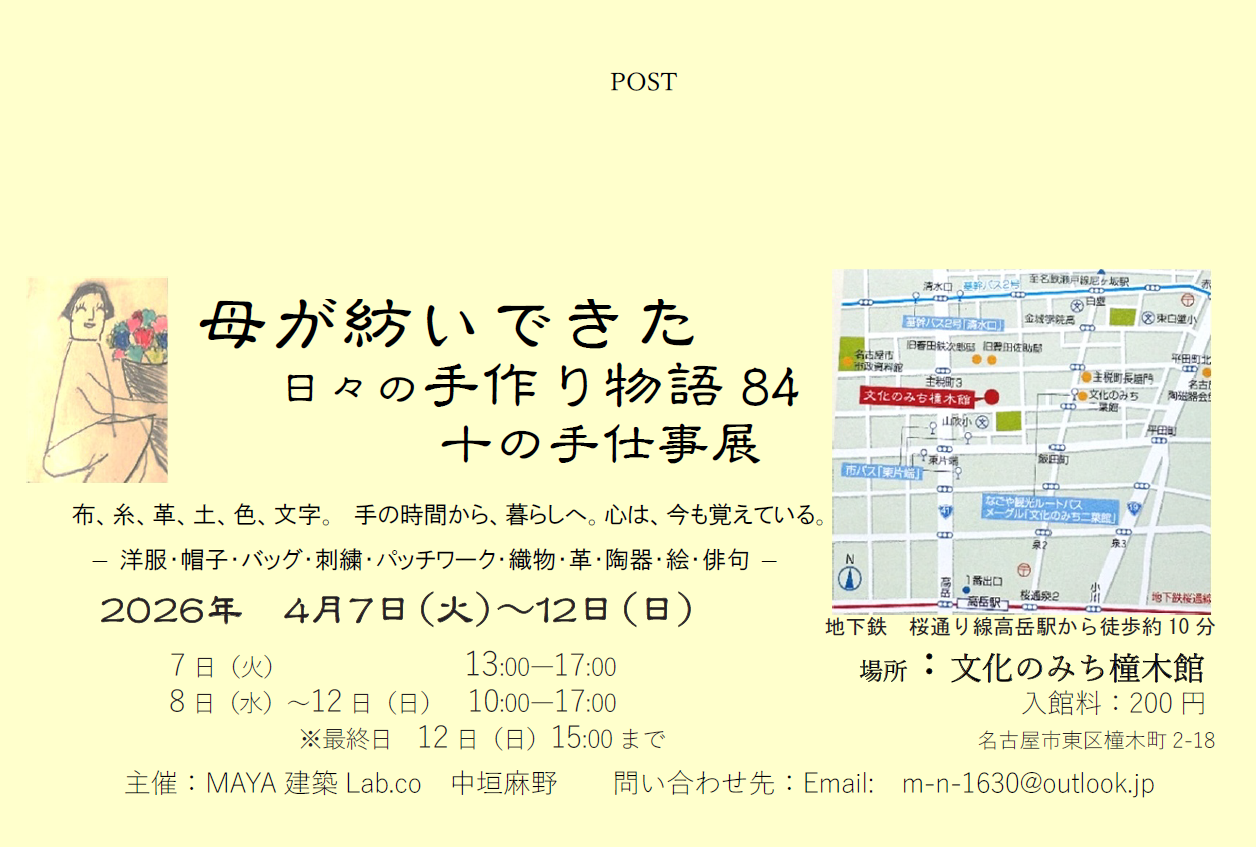Click the address 名古屋市東区撞木町 2-18
Image resolution: width=1256 pixels, height=847 pixels.
click(1096, 741)
